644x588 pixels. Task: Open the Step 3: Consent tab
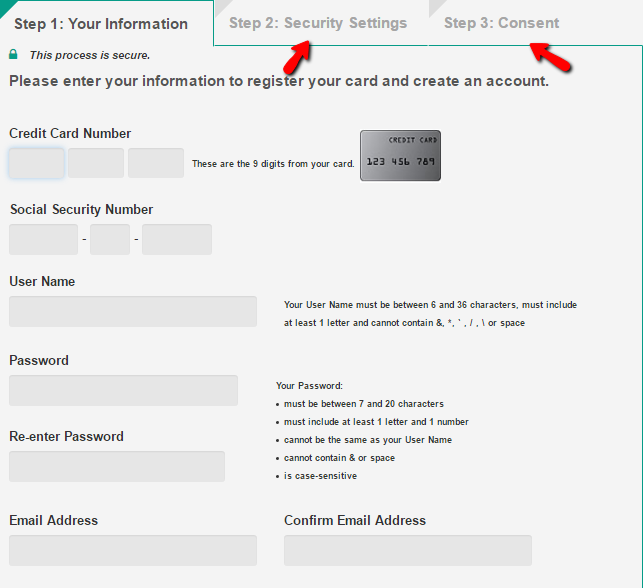(501, 23)
